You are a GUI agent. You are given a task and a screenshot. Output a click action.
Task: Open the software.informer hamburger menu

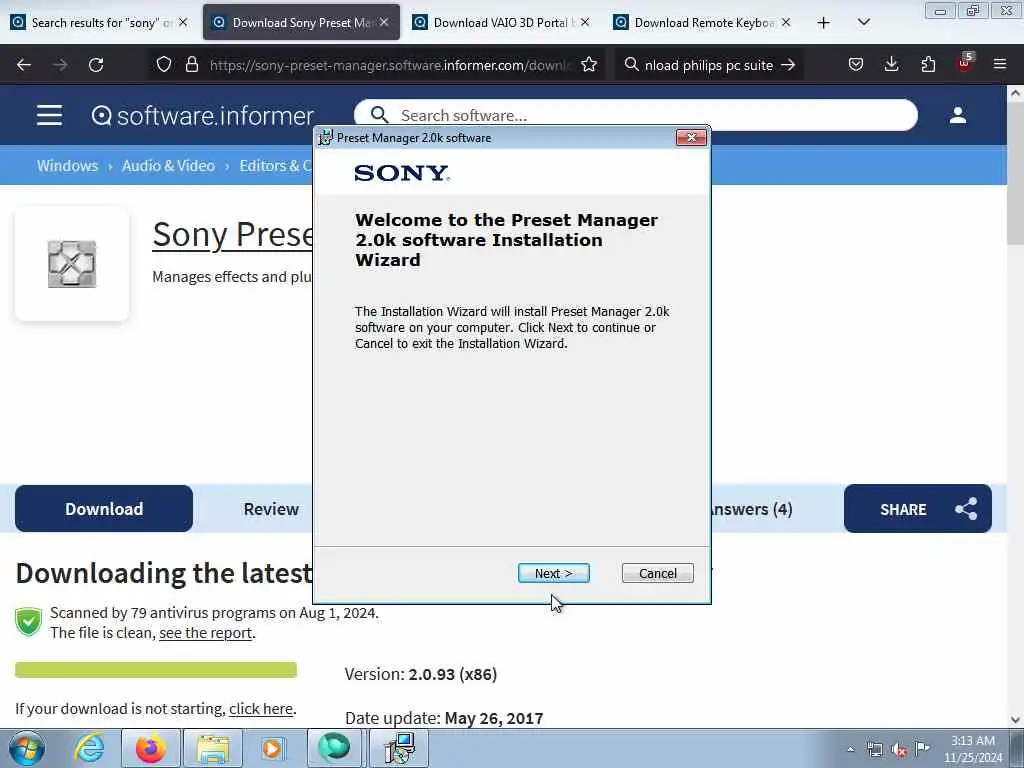coord(50,115)
